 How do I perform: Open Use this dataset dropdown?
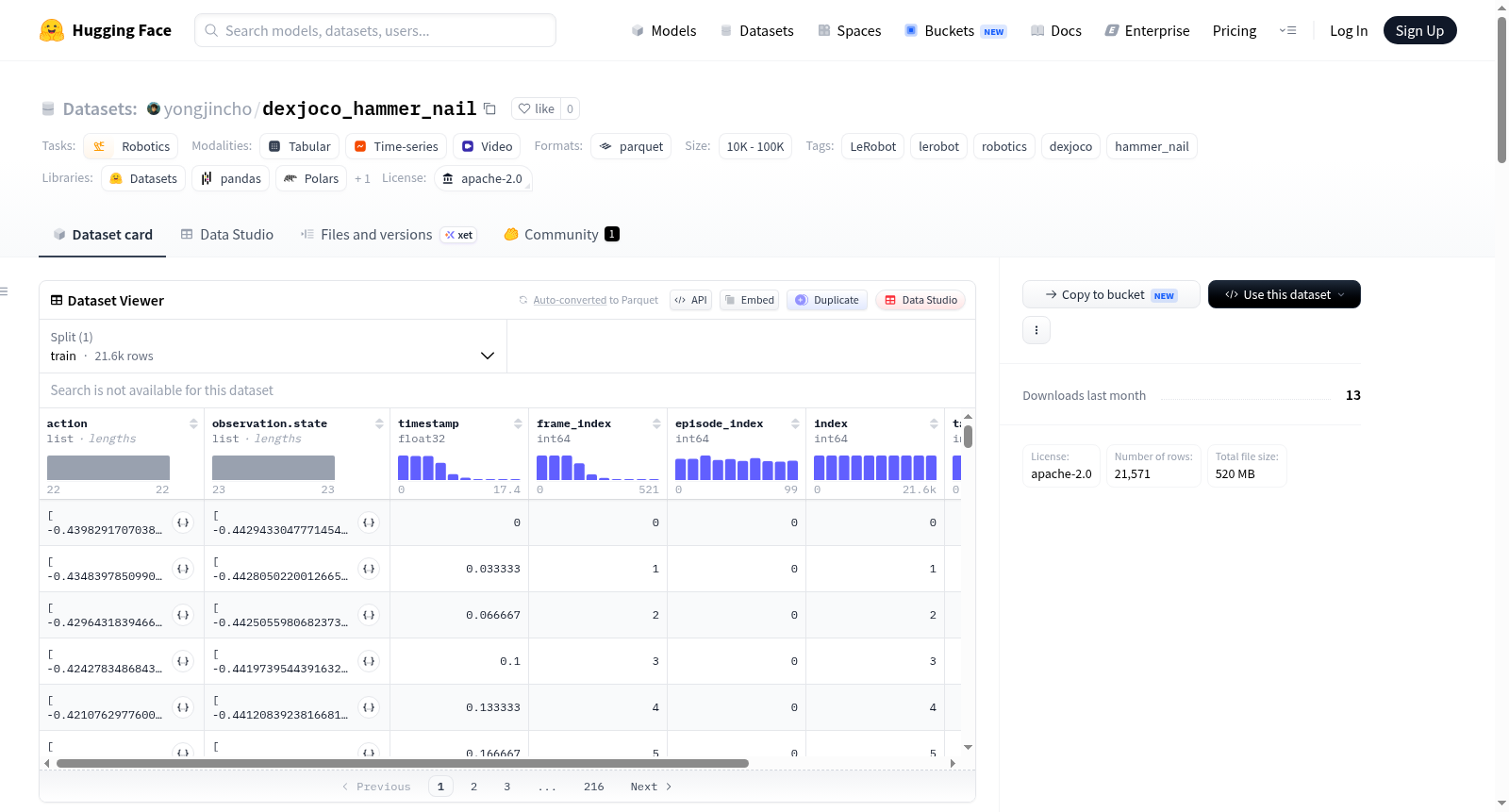coord(1285,294)
